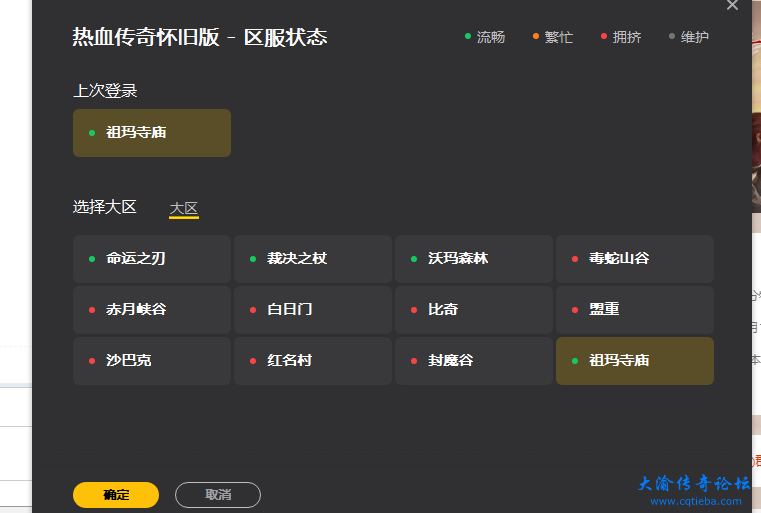Cancel with the 取消 button

(x=218, y=495)
